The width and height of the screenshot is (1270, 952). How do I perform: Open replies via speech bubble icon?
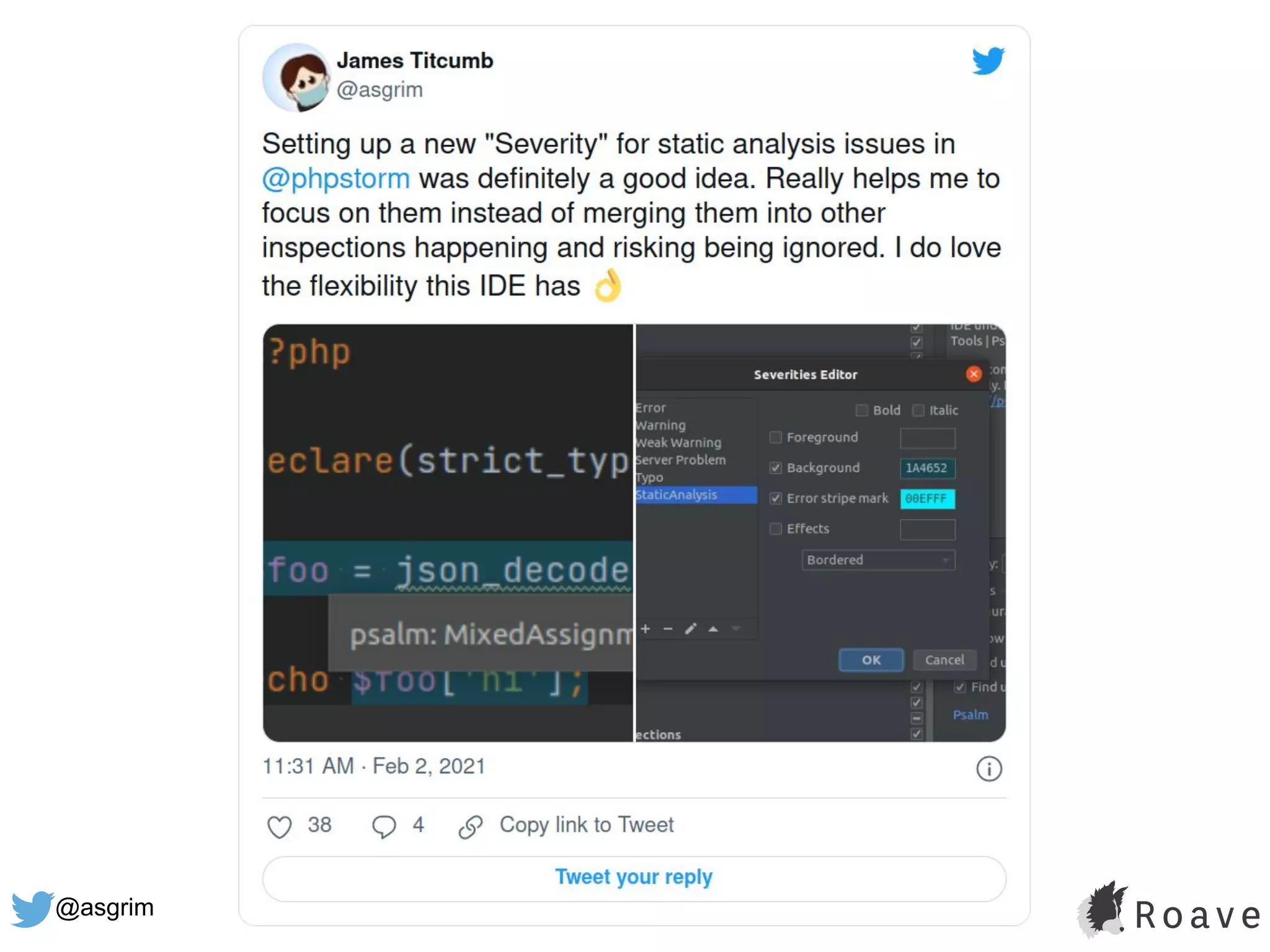(x=384, y=827)
